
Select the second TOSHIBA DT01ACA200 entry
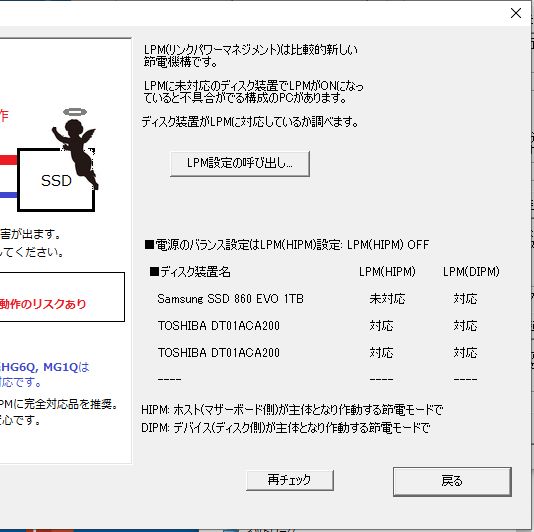click(x=219, y=353)
